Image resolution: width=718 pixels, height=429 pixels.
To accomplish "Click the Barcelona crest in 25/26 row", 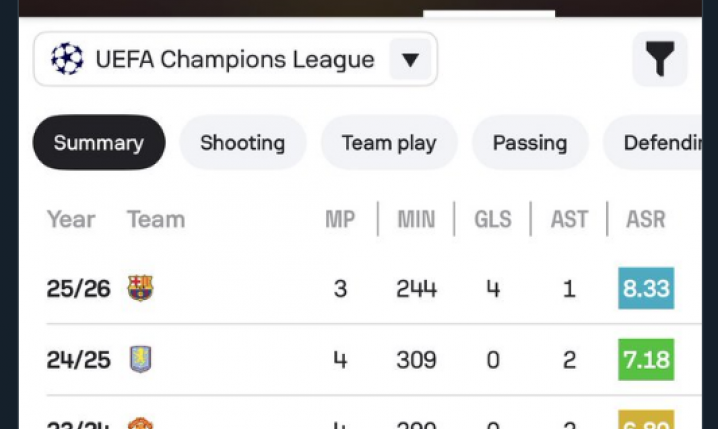I will (141, 289).
